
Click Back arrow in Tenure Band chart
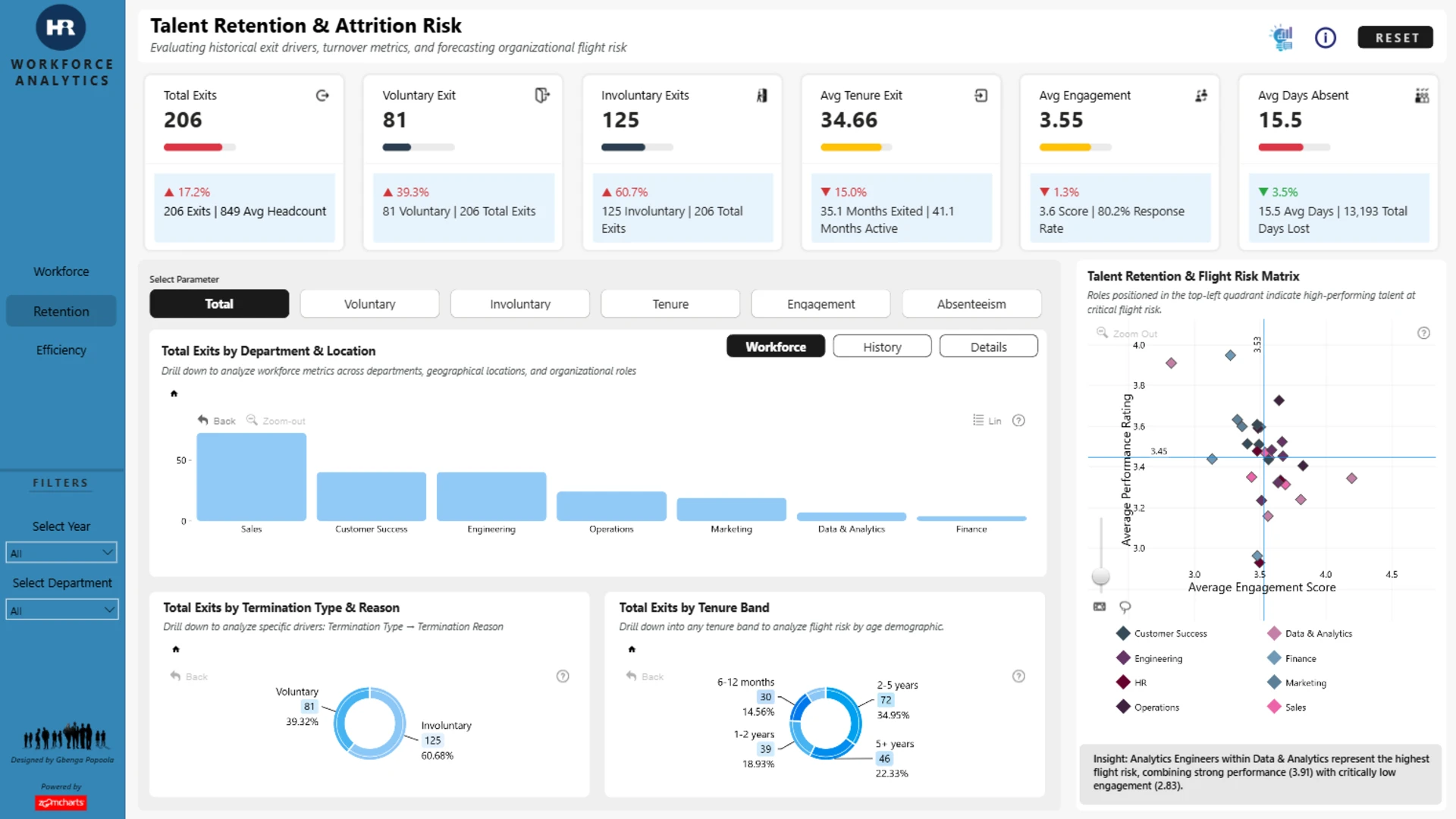click(x=631, y=676)
